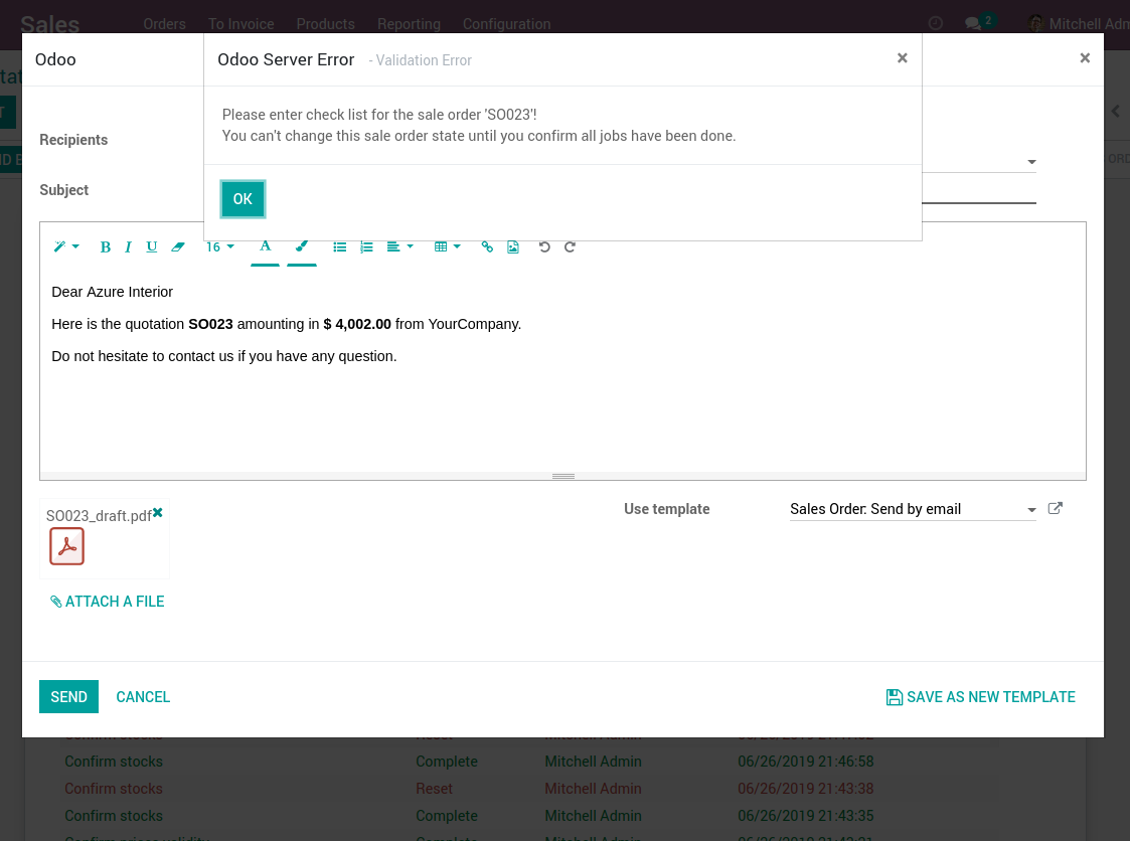
Task: Open the Recipients dropdown arrow
Action: point(1032,162)
